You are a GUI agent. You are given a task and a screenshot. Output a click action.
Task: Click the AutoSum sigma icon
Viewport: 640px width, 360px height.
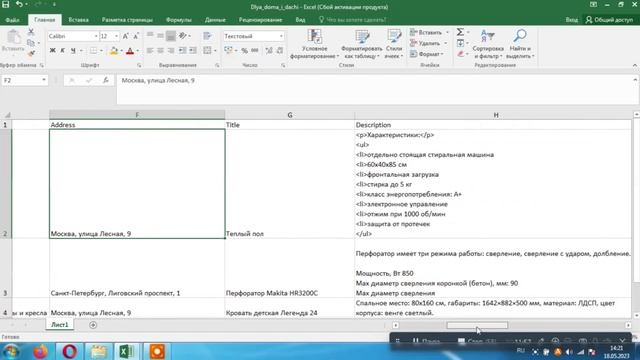click(x=460, y=32)
